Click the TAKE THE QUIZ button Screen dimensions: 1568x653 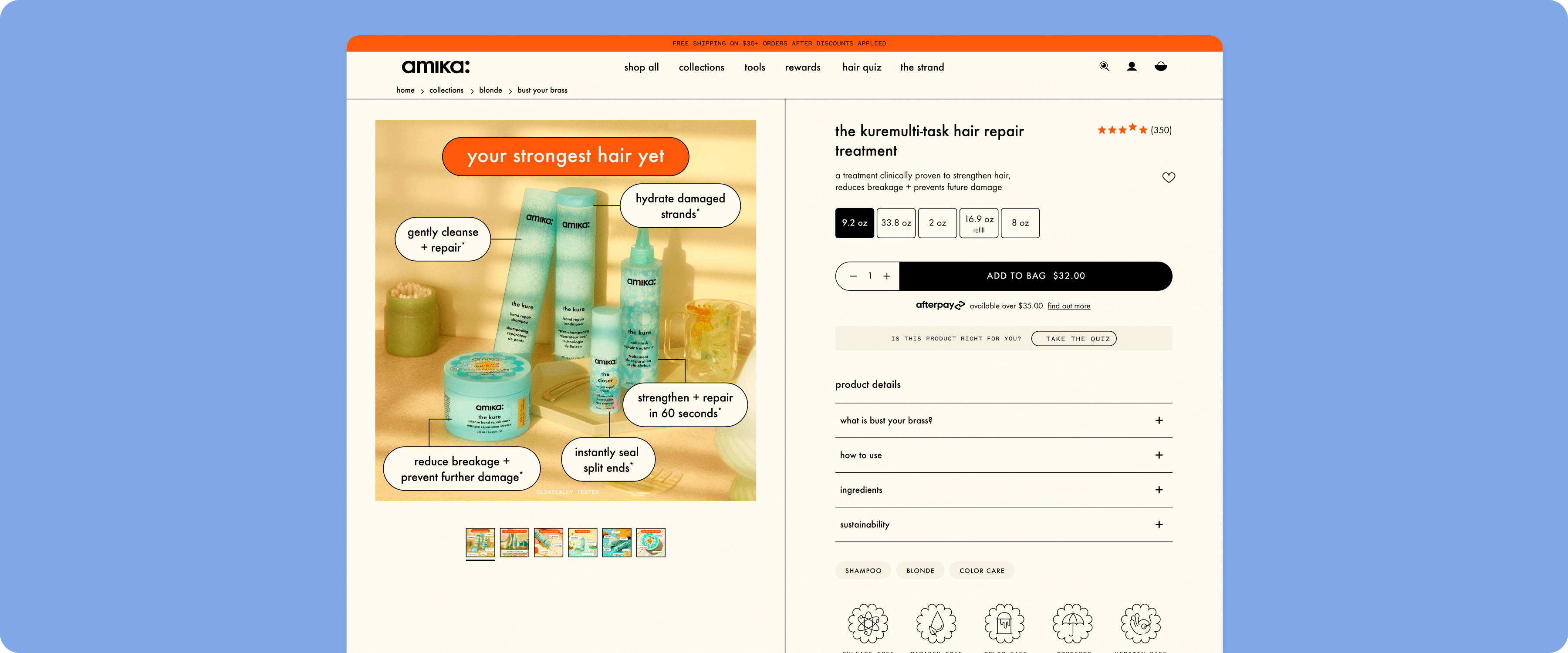point(1074,339)
